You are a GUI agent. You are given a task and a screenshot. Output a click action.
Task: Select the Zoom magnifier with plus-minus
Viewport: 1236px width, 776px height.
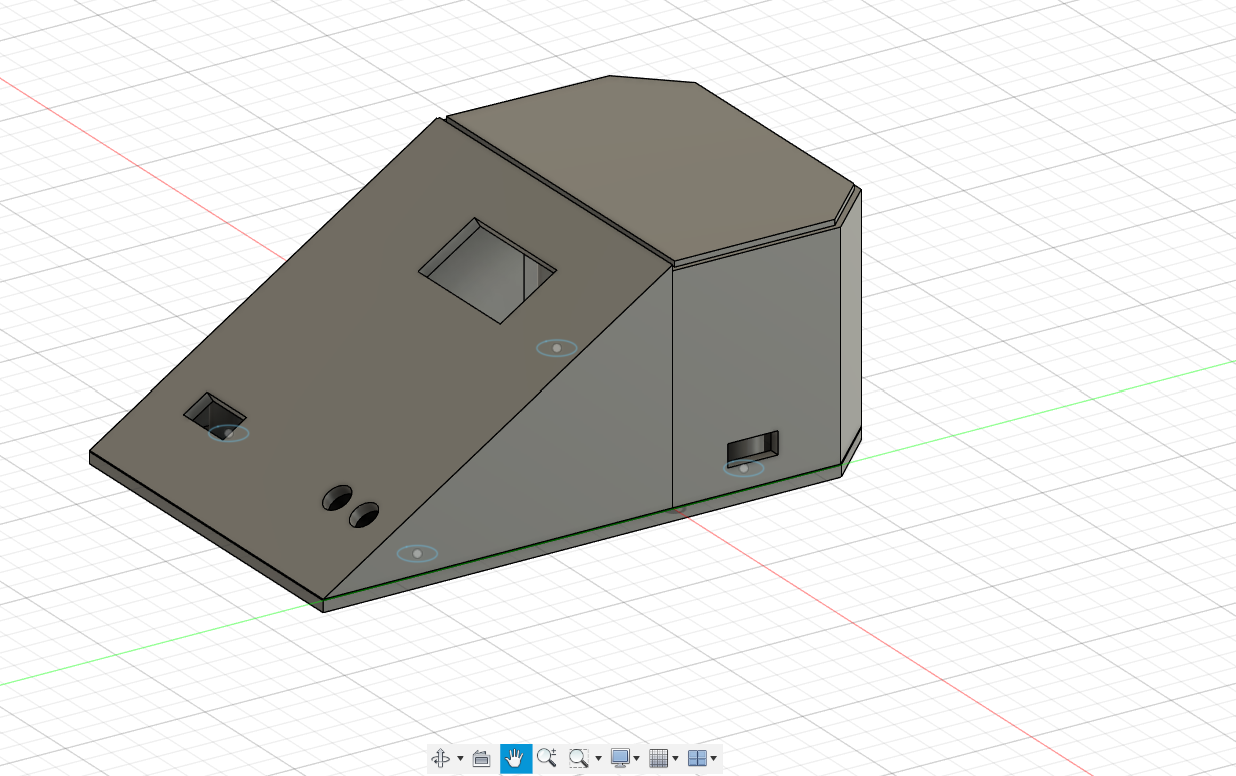(x=546, y=758)
